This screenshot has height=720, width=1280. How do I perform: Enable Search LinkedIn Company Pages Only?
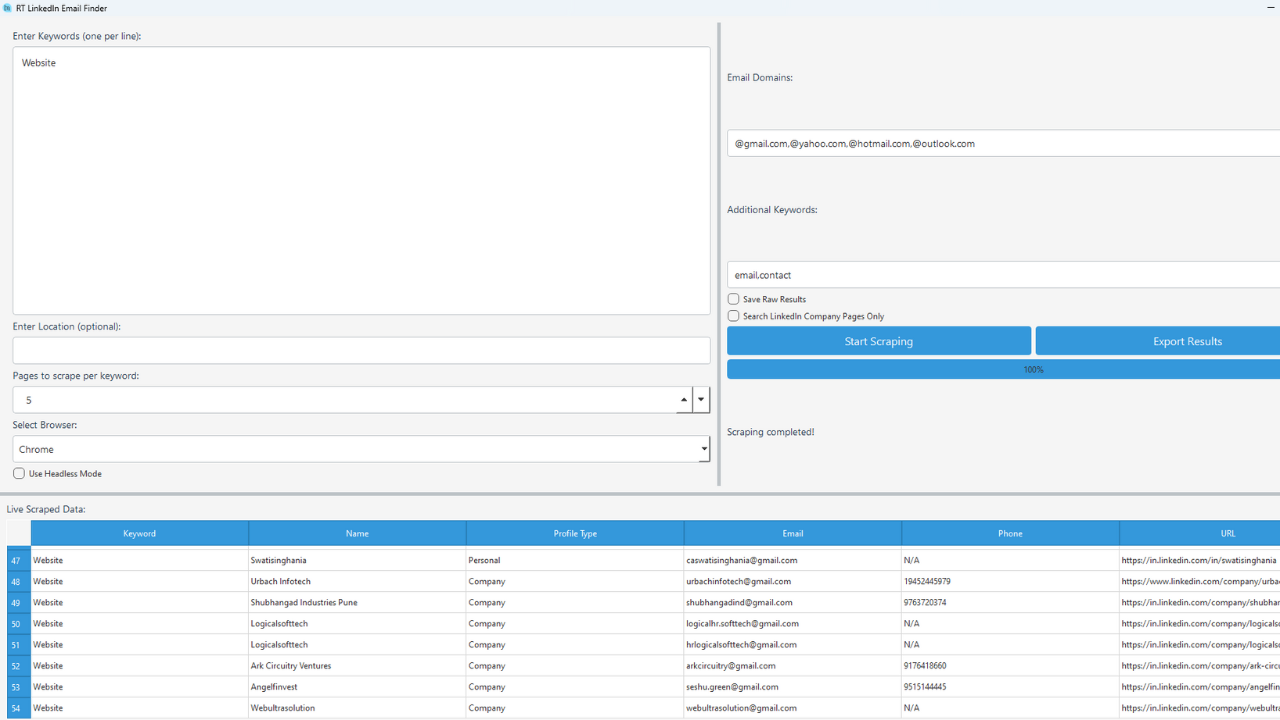[x=732, y=316]
